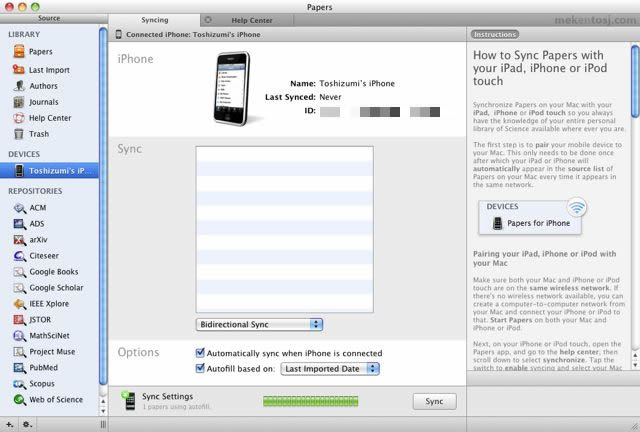Image resolution: width=640 pixels, height=432 pixels.
Task: Click the Instructions tab pill
Action: tap(495, 34)
